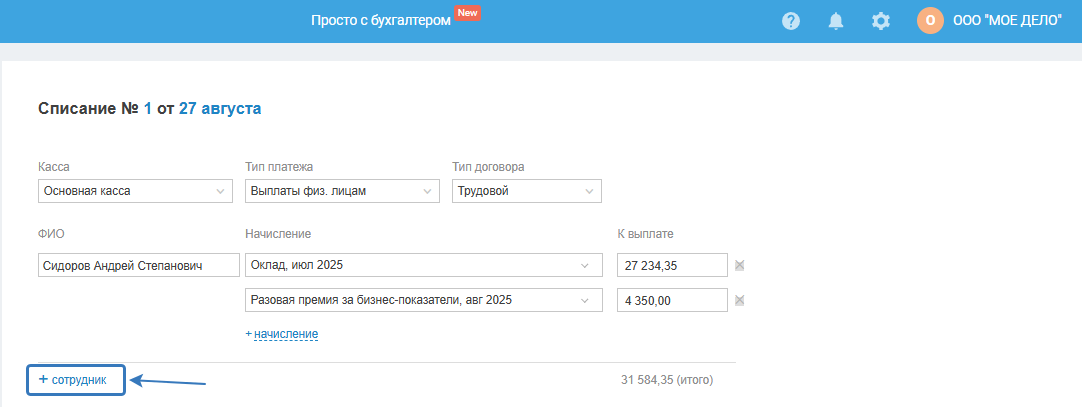The image size is (1082, 407).
Task: Click the ФИО field Сидоров Андрей Степанович
Action: click(x=138, y=265)
